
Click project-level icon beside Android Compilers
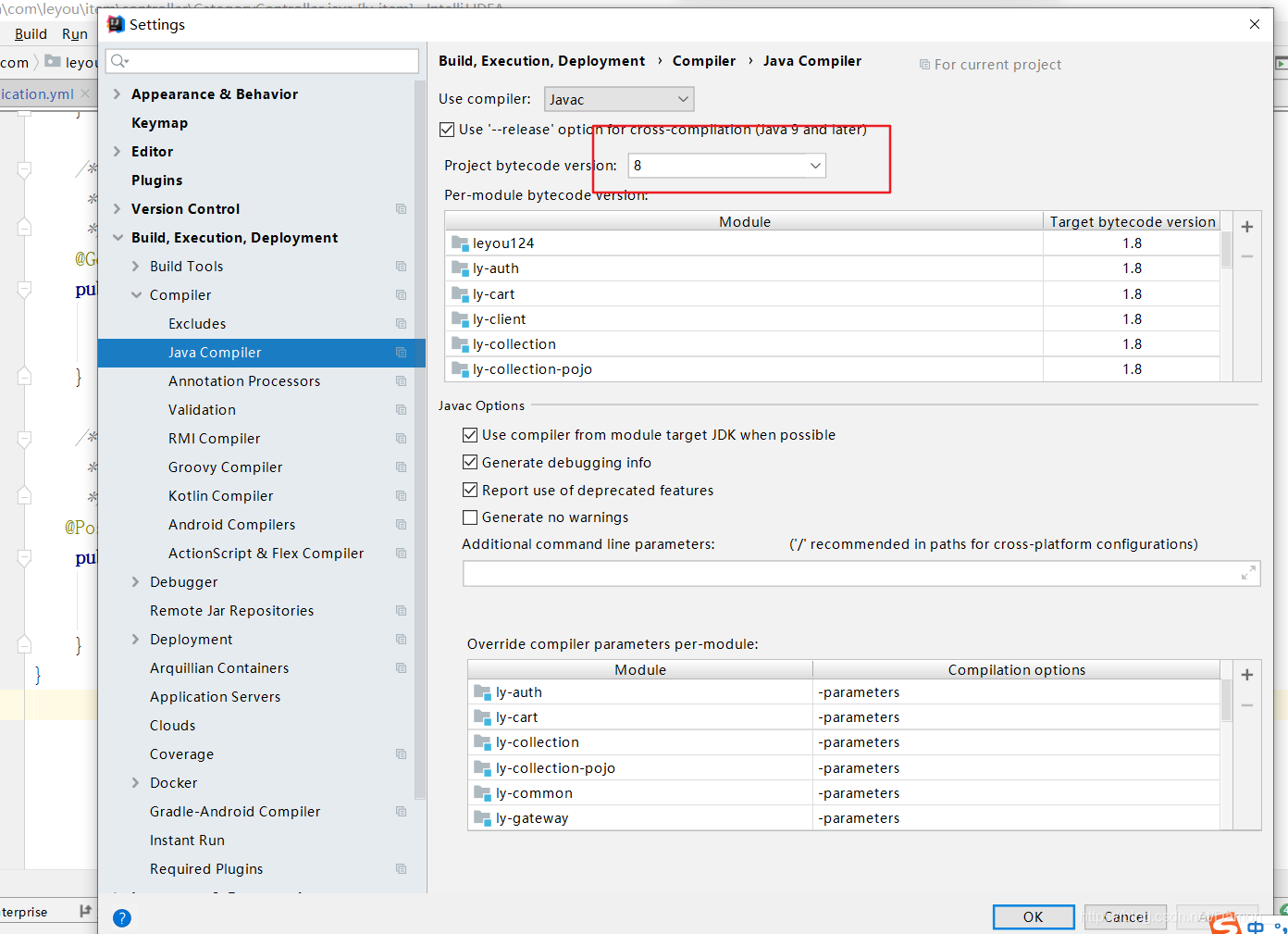tap(401, 525)
